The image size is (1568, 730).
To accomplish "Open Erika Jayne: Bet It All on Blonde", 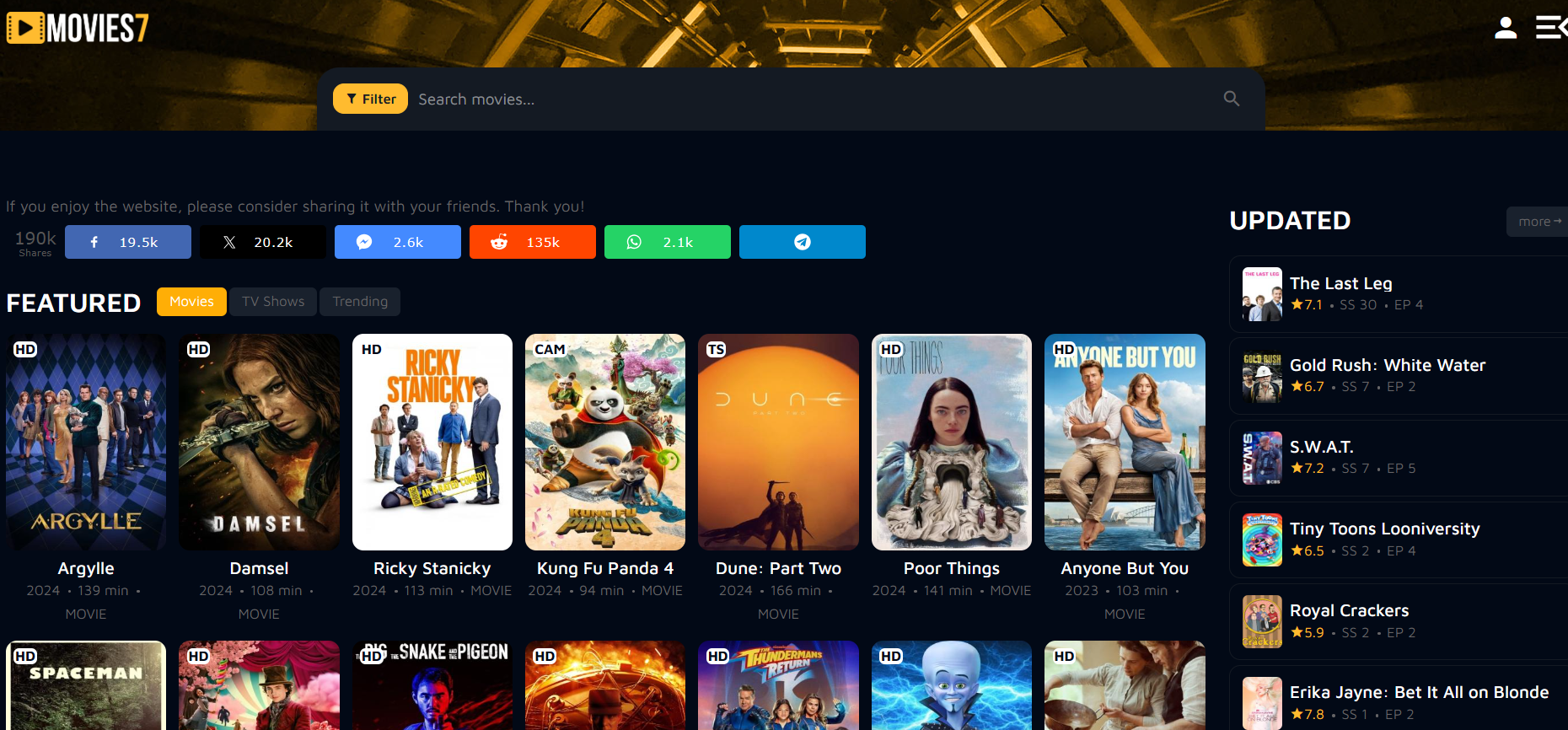I will 1399,699.
